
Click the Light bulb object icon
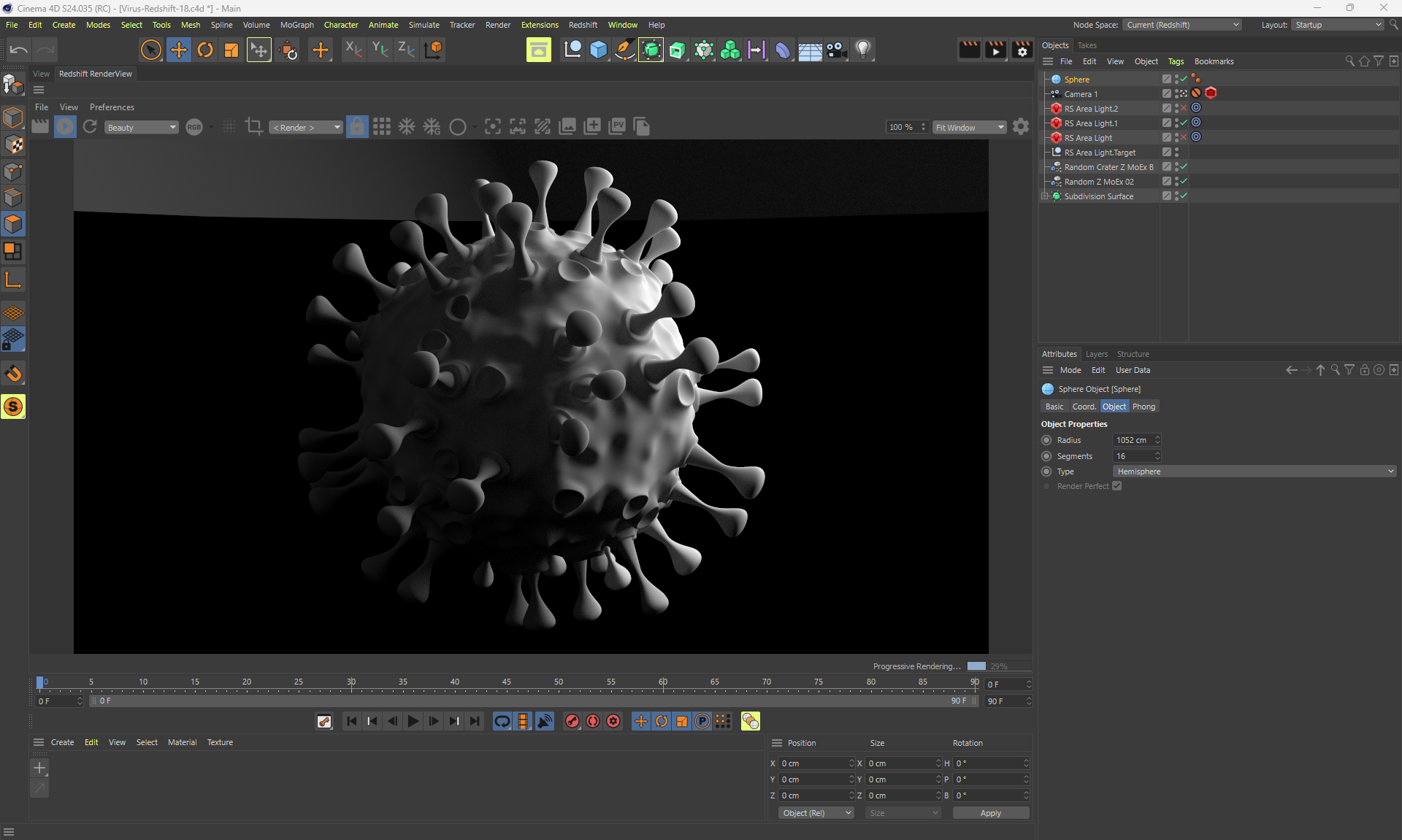point(863,50)
